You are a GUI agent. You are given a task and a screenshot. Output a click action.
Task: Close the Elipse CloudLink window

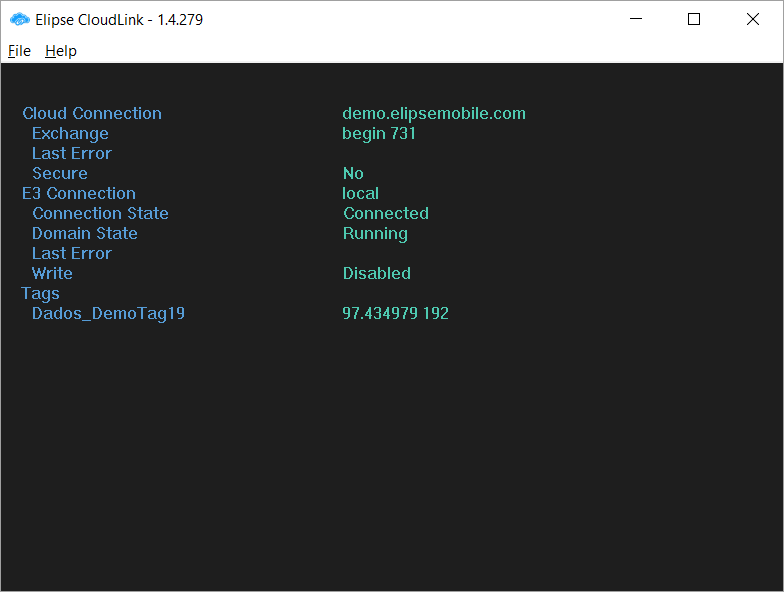(x=752, y=19)
